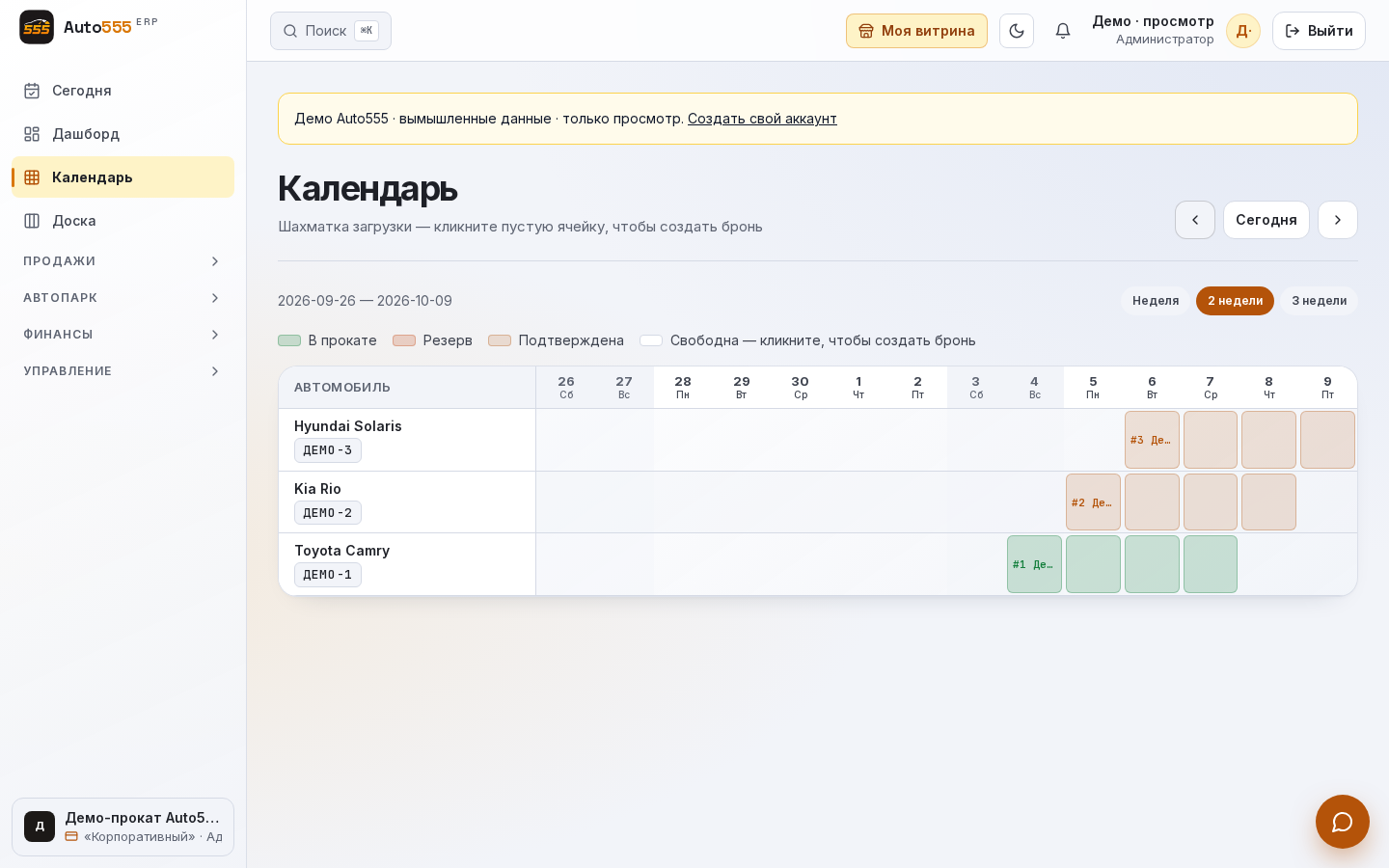The height and width of the screenshot is (868, 1389).
Task: Select the 2 недели range
Action: [x=1235, y=301]
